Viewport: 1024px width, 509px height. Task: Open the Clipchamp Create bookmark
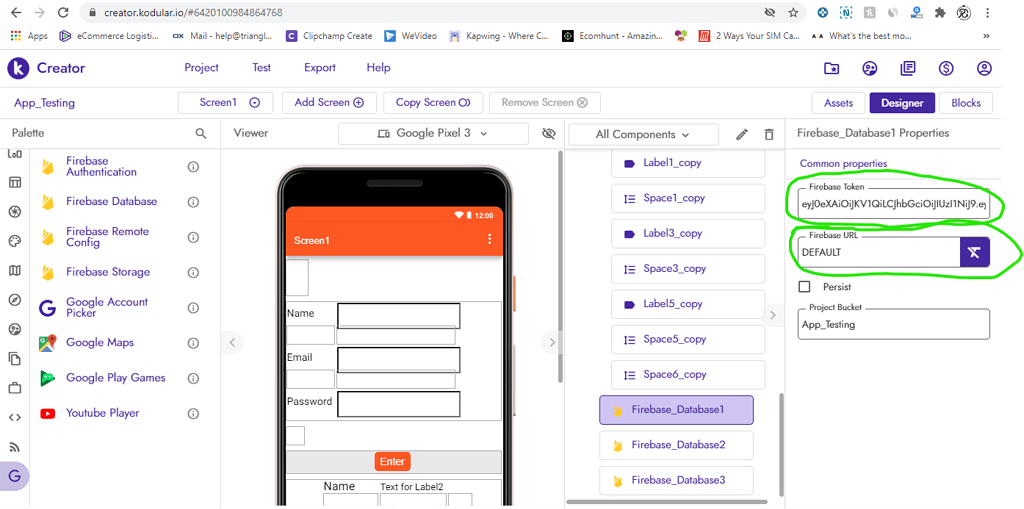pos(330,36)
